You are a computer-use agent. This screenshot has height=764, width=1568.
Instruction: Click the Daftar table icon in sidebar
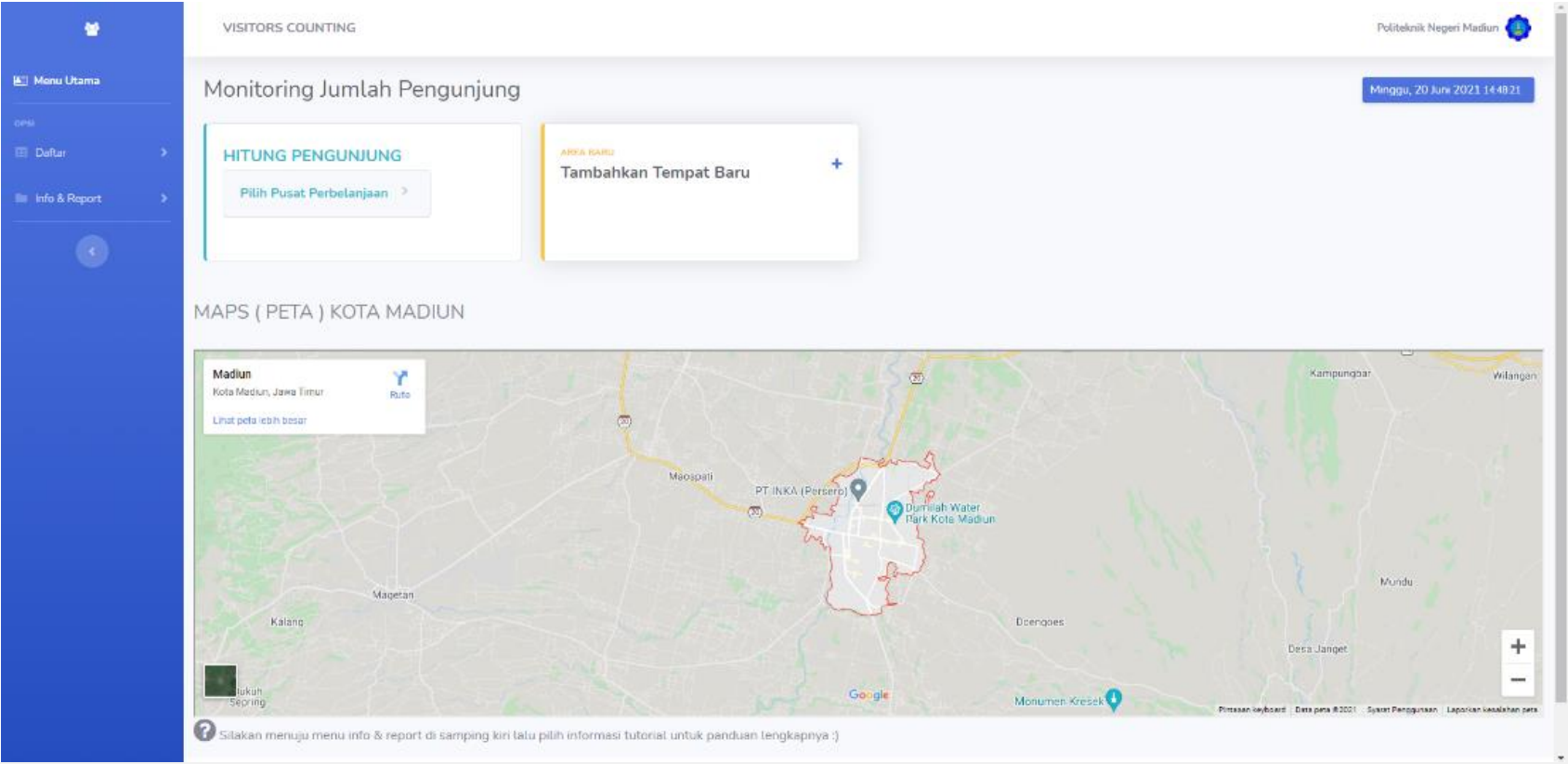pyautogui.click(x=21, y=152)
